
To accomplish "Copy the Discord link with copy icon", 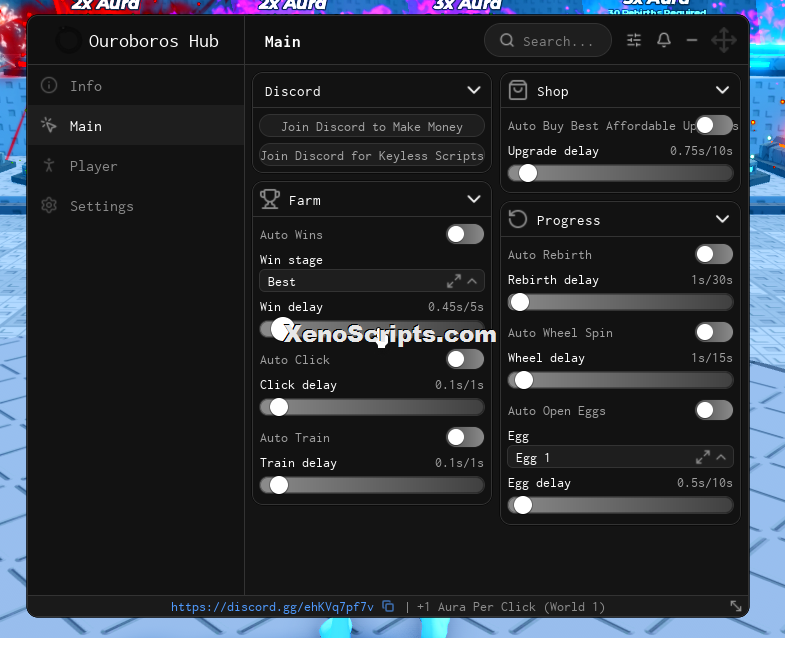I will click(388, 606).
